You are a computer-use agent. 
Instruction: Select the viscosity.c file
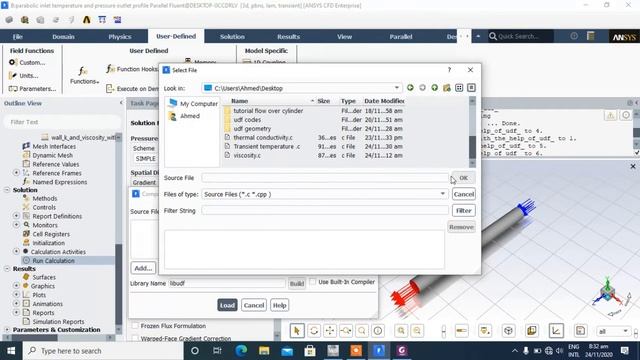tap(247, 155)
